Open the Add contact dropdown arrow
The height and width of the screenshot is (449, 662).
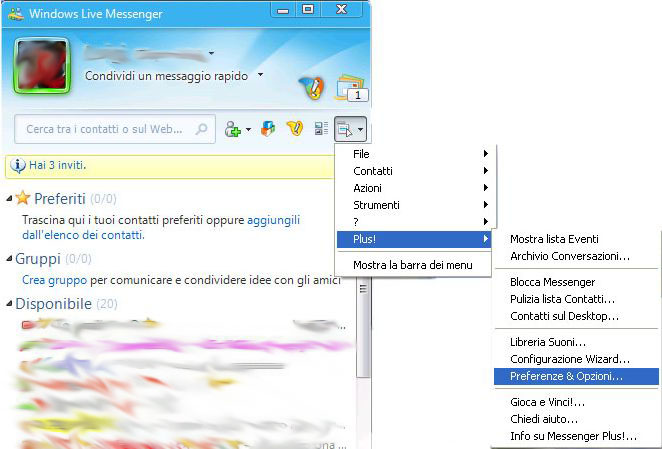[x=248, y=129]
